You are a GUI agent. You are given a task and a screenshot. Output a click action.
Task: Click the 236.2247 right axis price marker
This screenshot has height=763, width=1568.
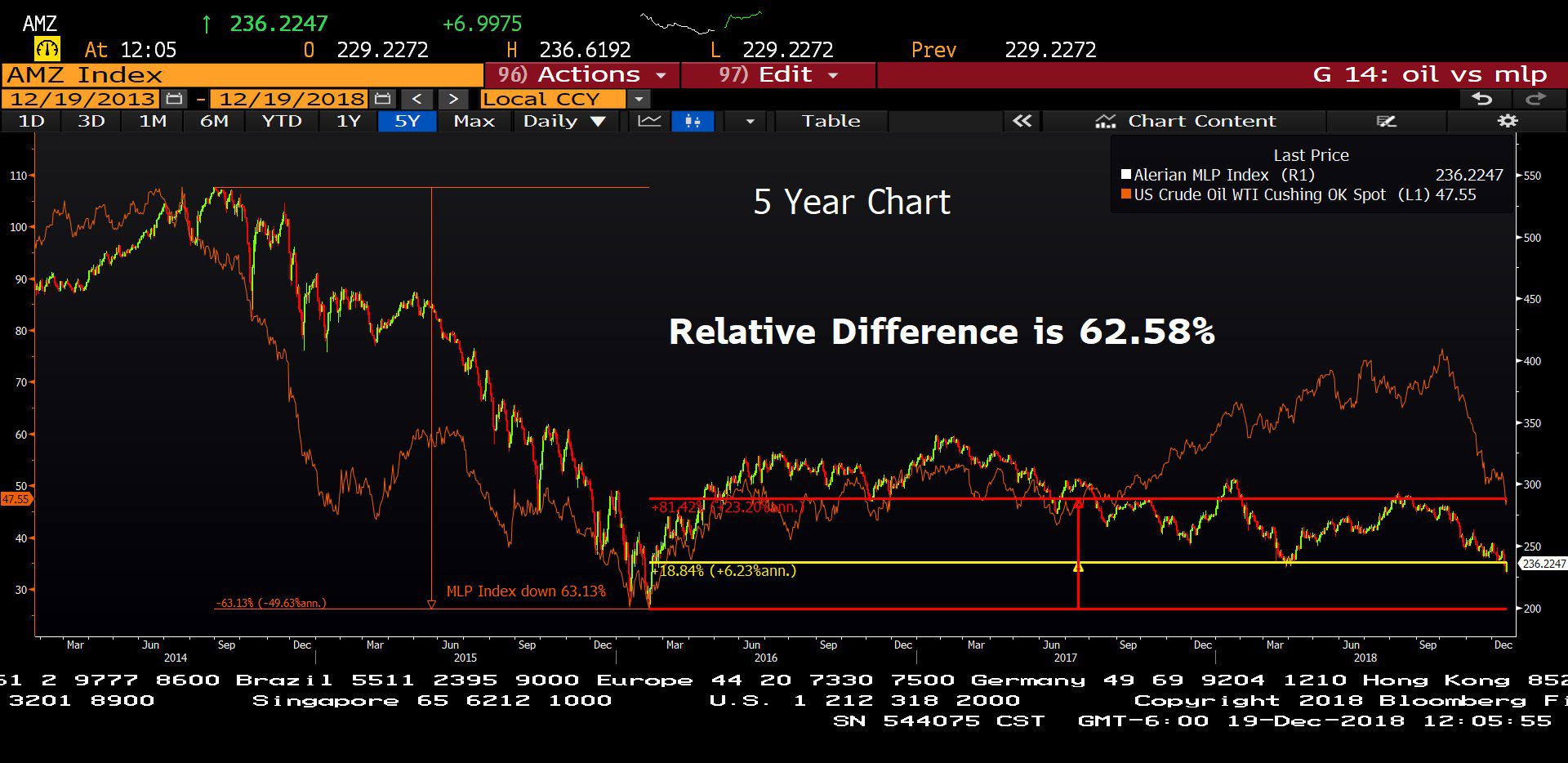(1543, 564)
